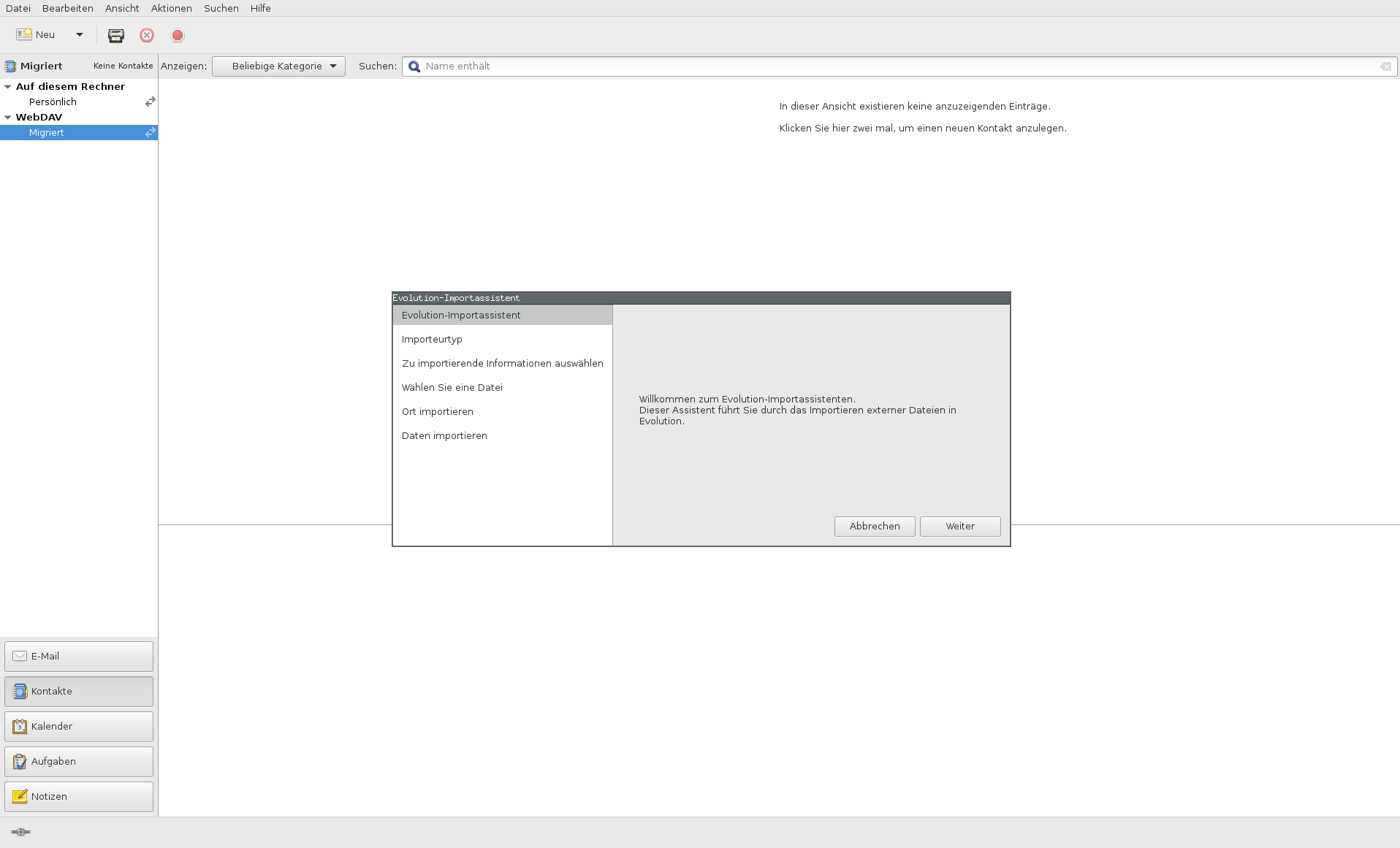
Task: Select Evolution-Importassistent step in sidebar
Action: point(503,315)
